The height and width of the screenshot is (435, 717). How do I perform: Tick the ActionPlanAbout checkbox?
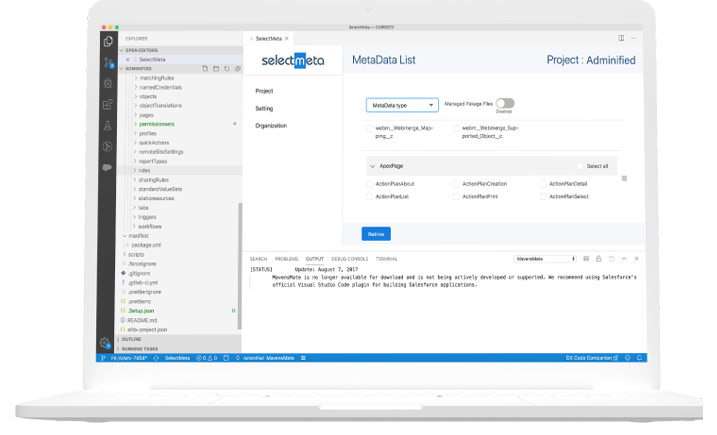coord(369,184)
